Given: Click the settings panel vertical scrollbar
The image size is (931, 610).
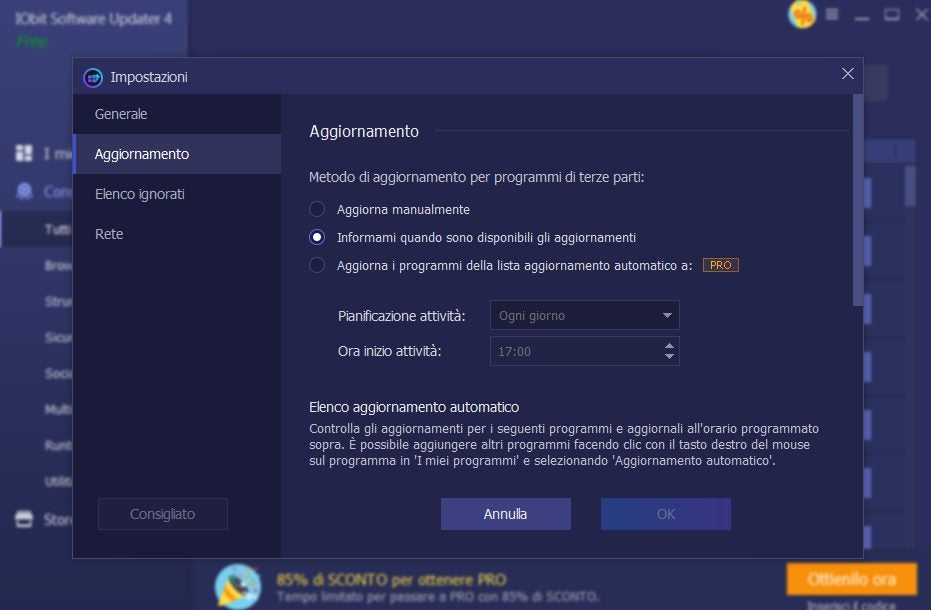Looking at the screenshot, I should coord(857,200).
